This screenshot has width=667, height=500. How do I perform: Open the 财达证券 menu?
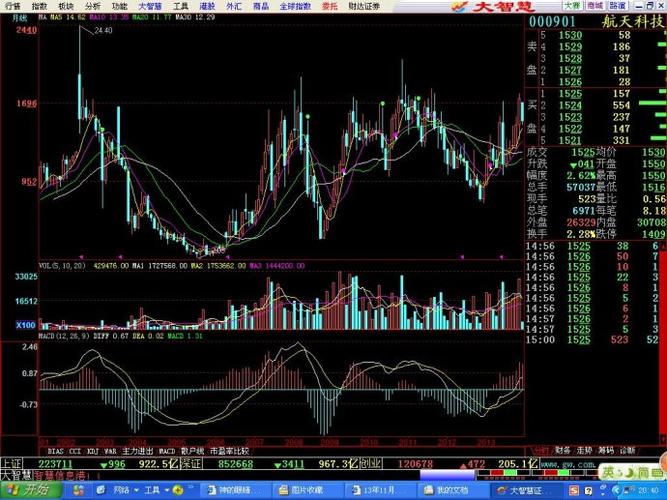click(364, 6)
